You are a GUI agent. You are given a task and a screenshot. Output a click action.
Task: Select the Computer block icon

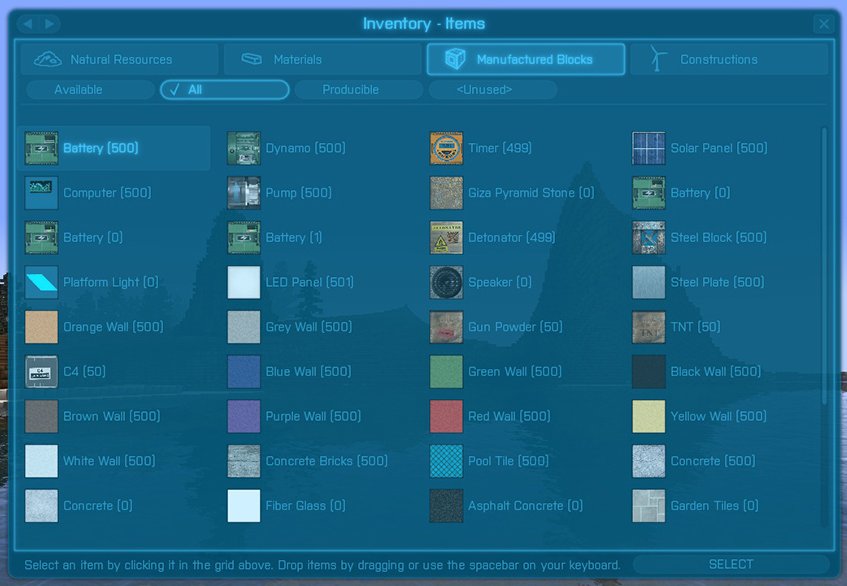pos(41,193)
